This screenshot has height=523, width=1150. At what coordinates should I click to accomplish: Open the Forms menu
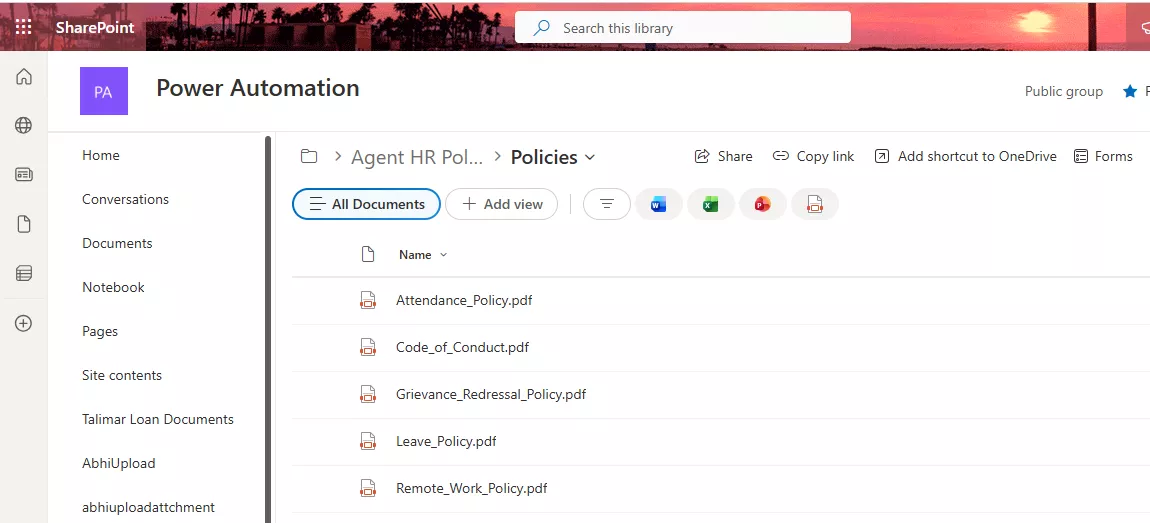[x=1103, y=156]
